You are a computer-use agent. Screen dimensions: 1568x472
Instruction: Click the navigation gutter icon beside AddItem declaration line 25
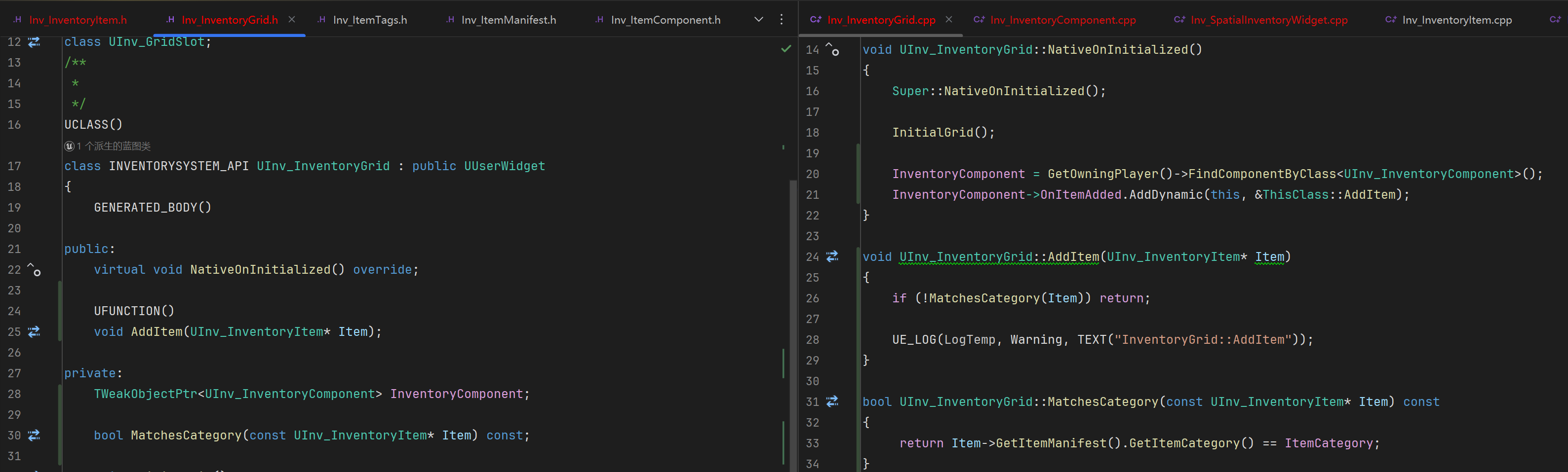(34, 331)
